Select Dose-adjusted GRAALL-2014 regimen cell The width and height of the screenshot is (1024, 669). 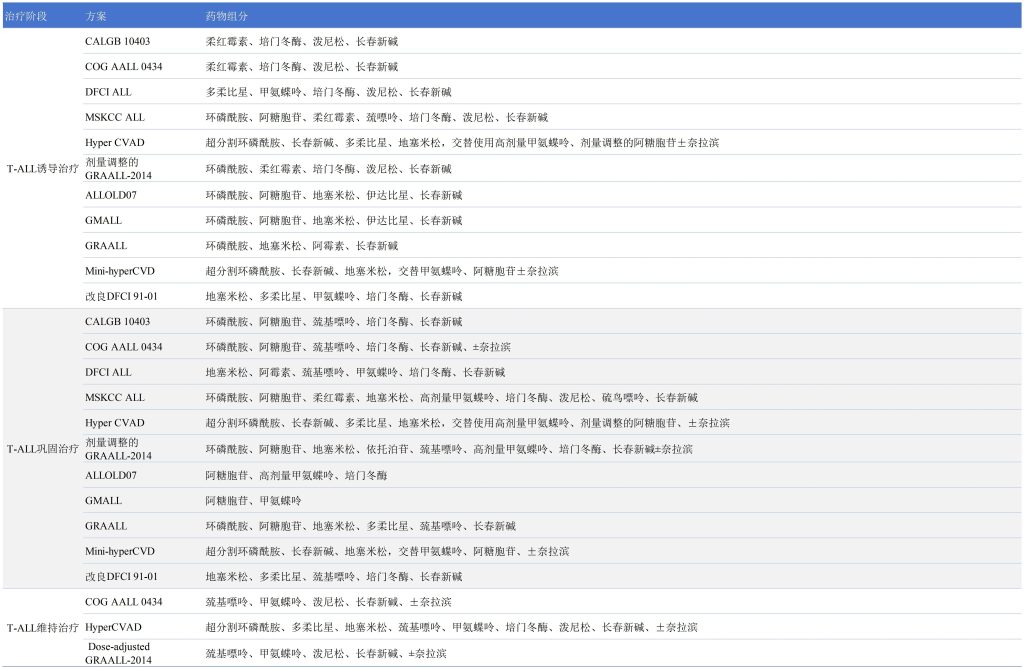(x=118, y=653)
